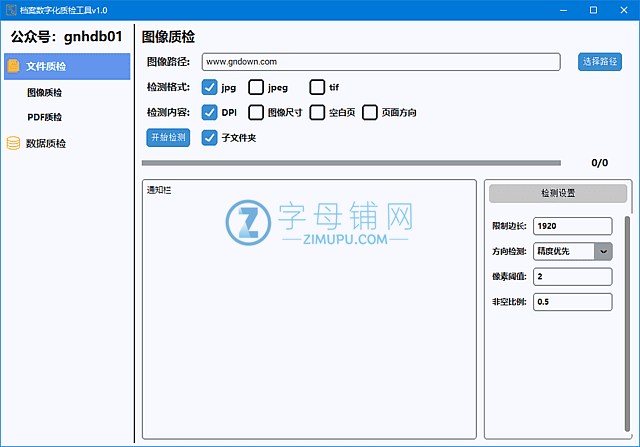Click the 选择路径 button
This screenshot has width=640, height=447.
pyautogui.click(x=600, y=62)
